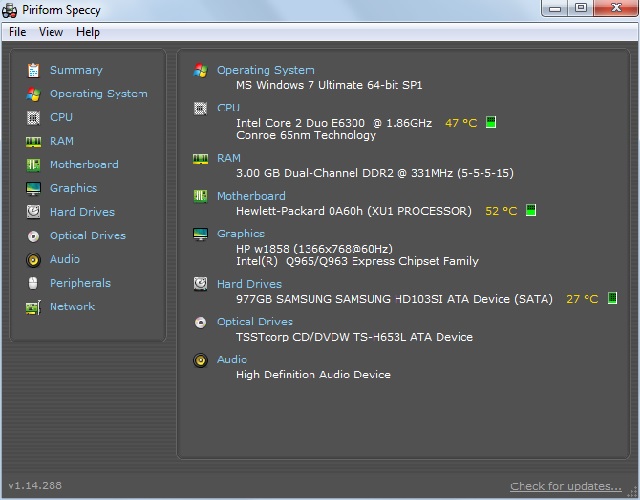
Task: Select Summary in the sidebar
Action: (76, 70)
